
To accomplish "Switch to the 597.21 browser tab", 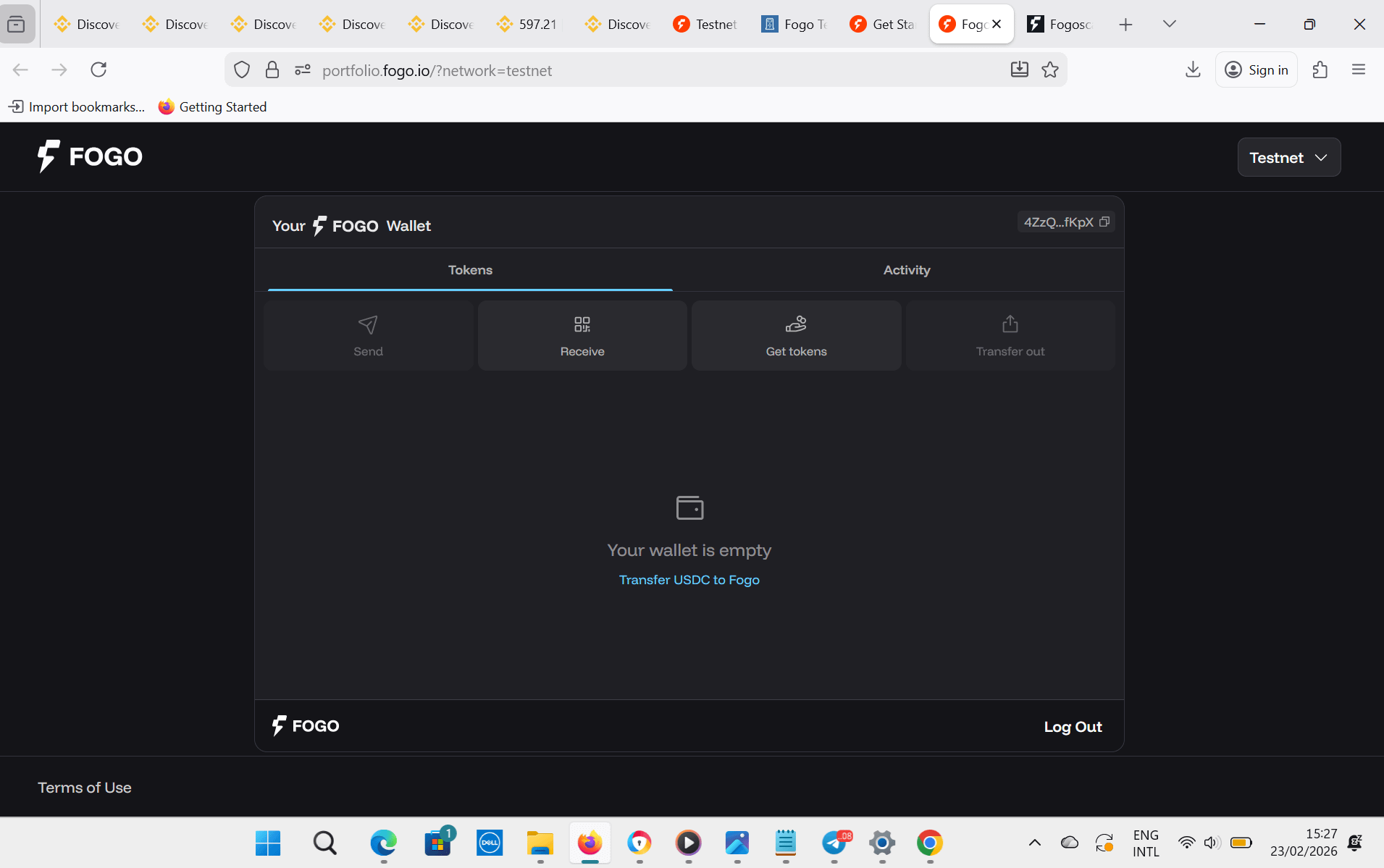I will tap(529, 24).
